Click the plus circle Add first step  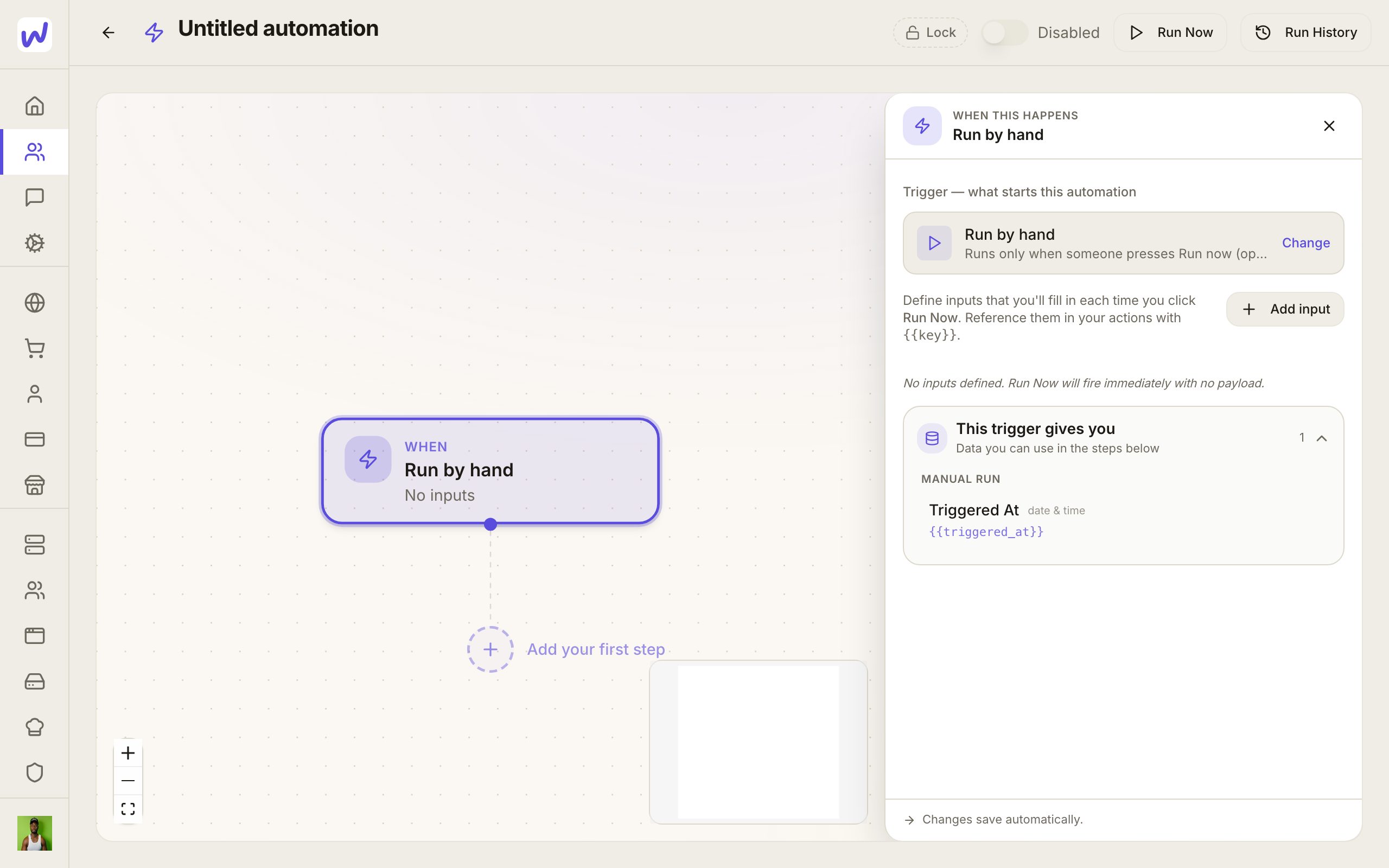(490, 649)
